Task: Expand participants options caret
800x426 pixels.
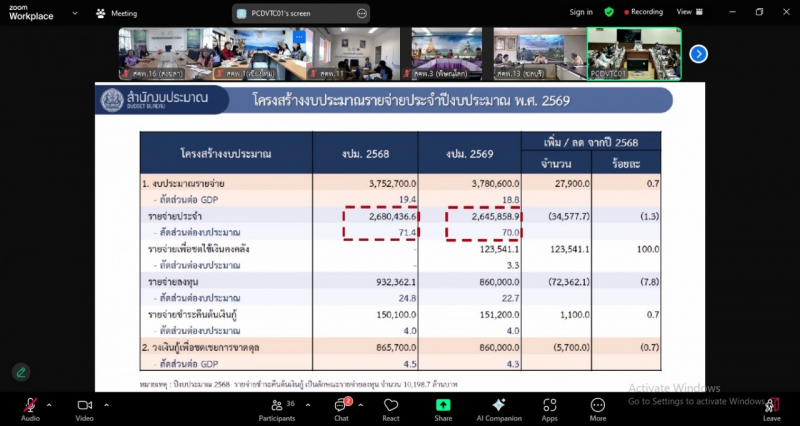Action: 308,405
